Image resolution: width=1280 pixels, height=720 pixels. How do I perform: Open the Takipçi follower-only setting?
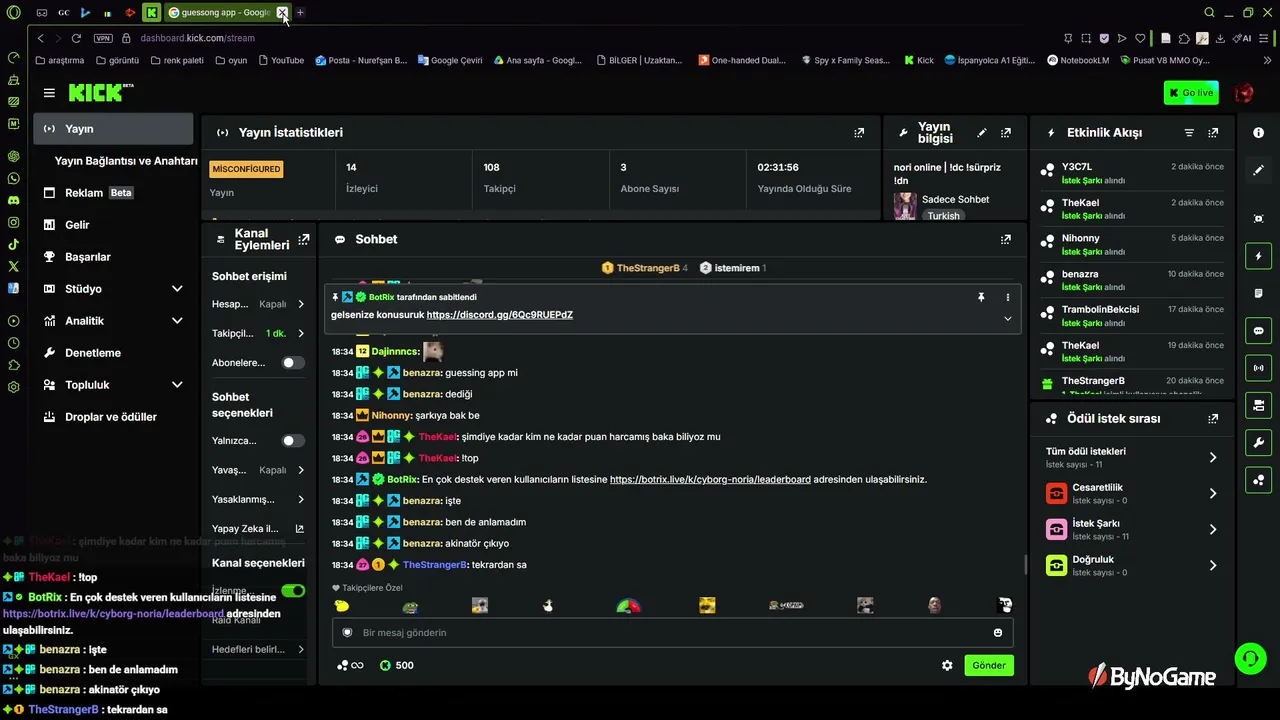pyautogui.click(x=258, y=333)
